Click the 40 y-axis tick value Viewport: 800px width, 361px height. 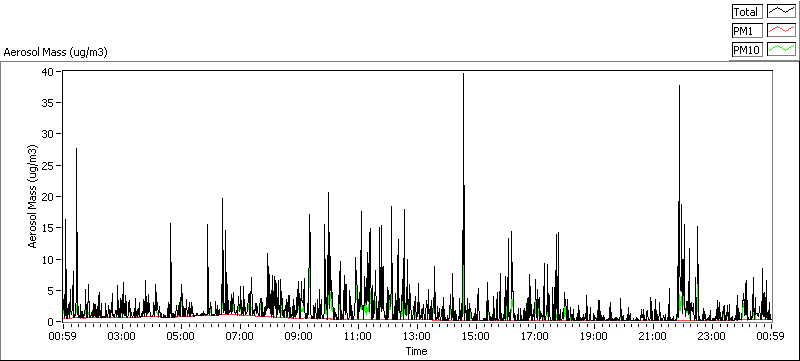coord(47,71)
